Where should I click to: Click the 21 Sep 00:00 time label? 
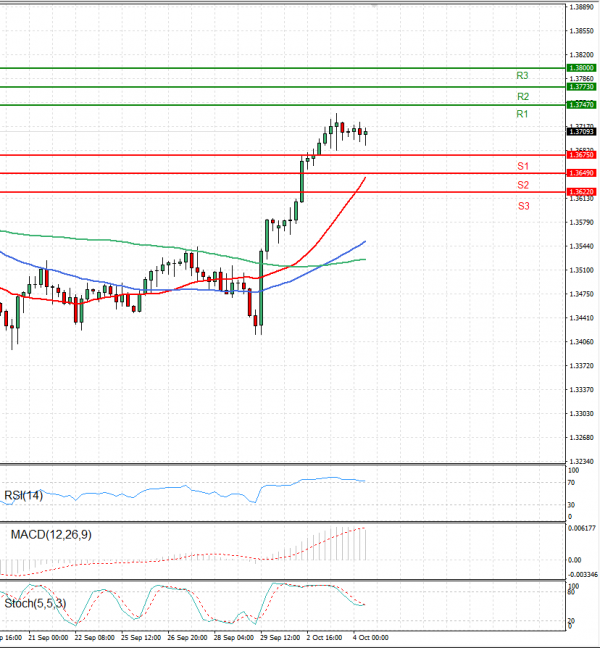coord(48,638)
